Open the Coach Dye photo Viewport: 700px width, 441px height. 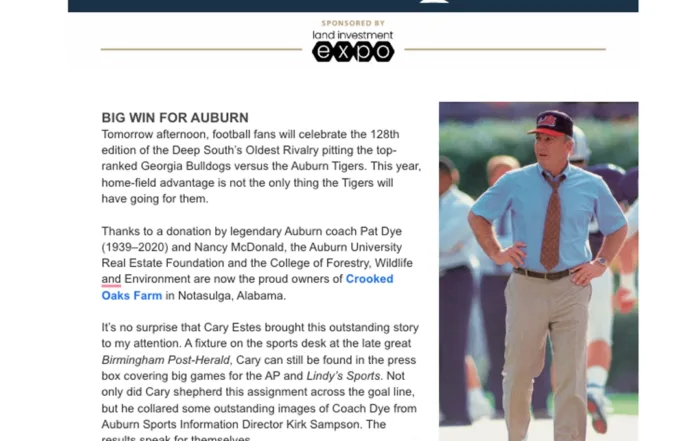pyautogui.click(x=538, y=270)
